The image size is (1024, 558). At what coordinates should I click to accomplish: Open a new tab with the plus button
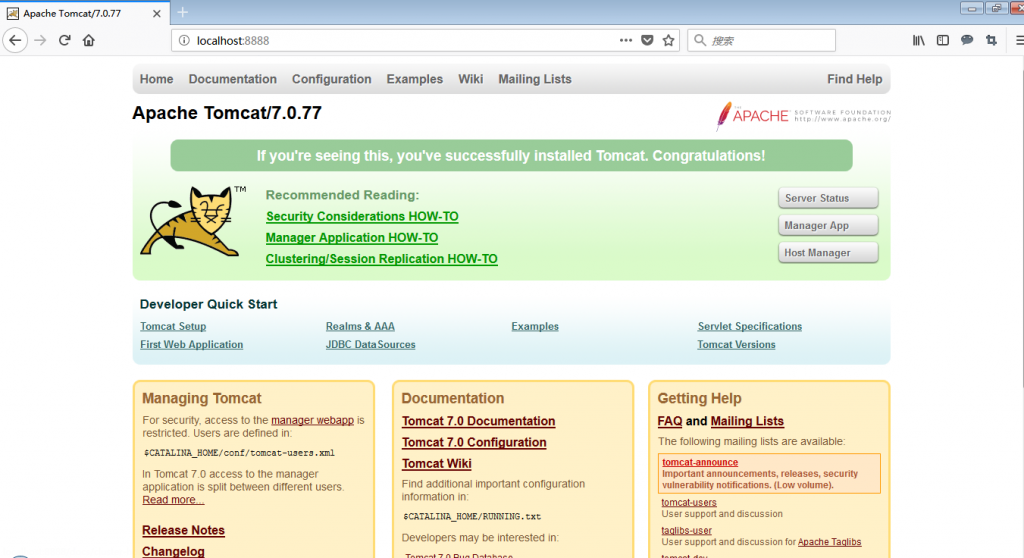click(x=183, y=12)
